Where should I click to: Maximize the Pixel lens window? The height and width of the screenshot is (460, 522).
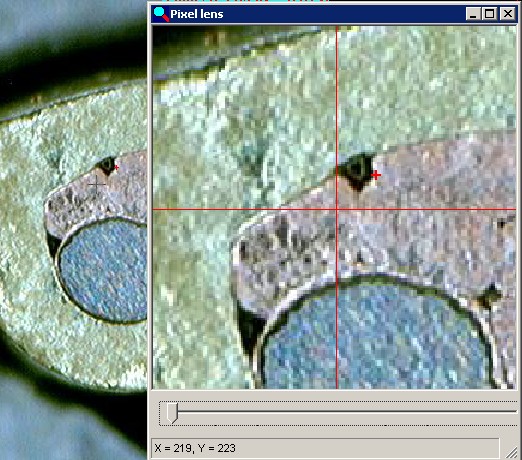[490, 14]
